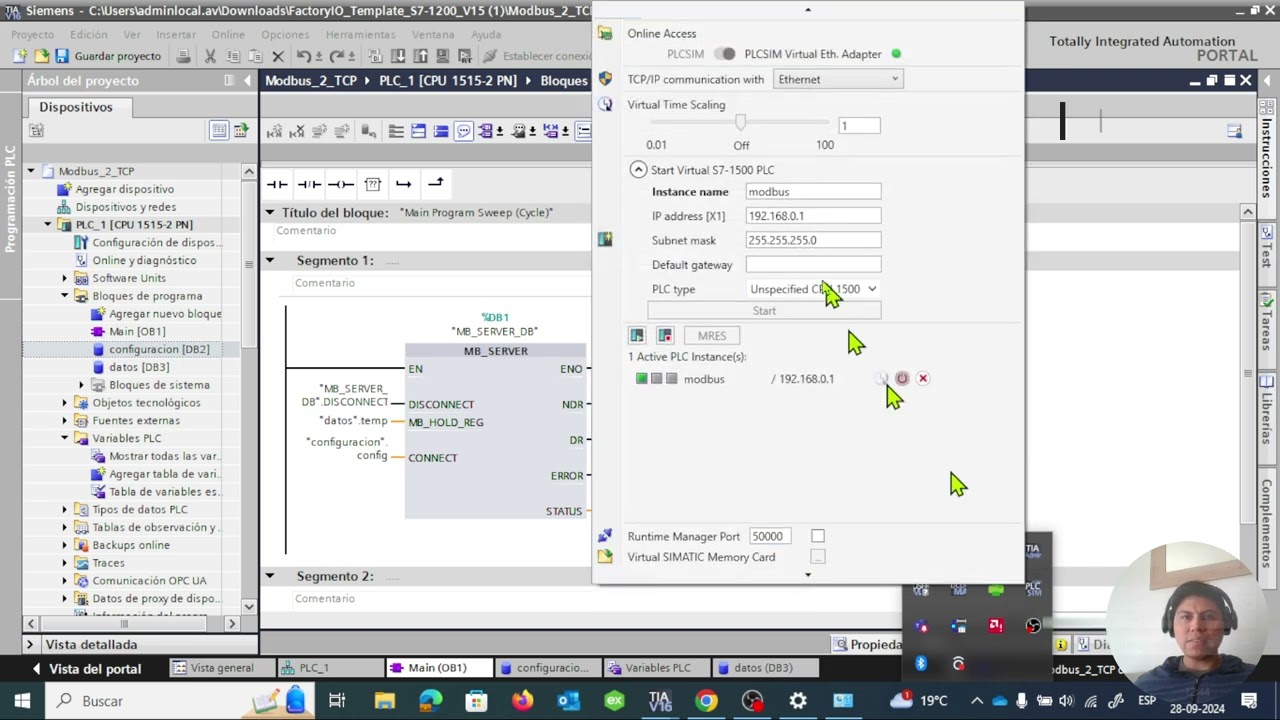
Task: Open Chrome from the taskbar
Action: click(706, 701)
